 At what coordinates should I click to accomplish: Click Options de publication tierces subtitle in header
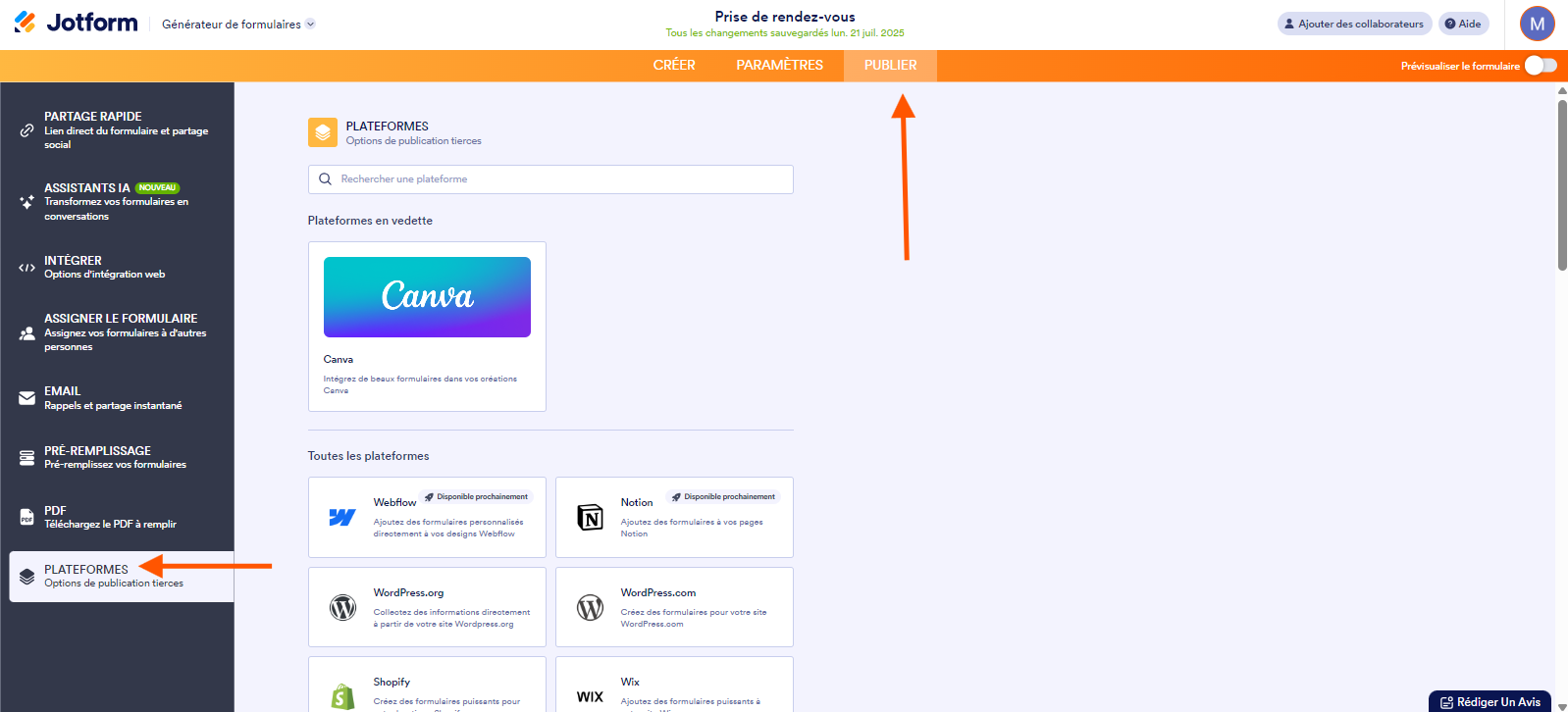coord(413,141)
